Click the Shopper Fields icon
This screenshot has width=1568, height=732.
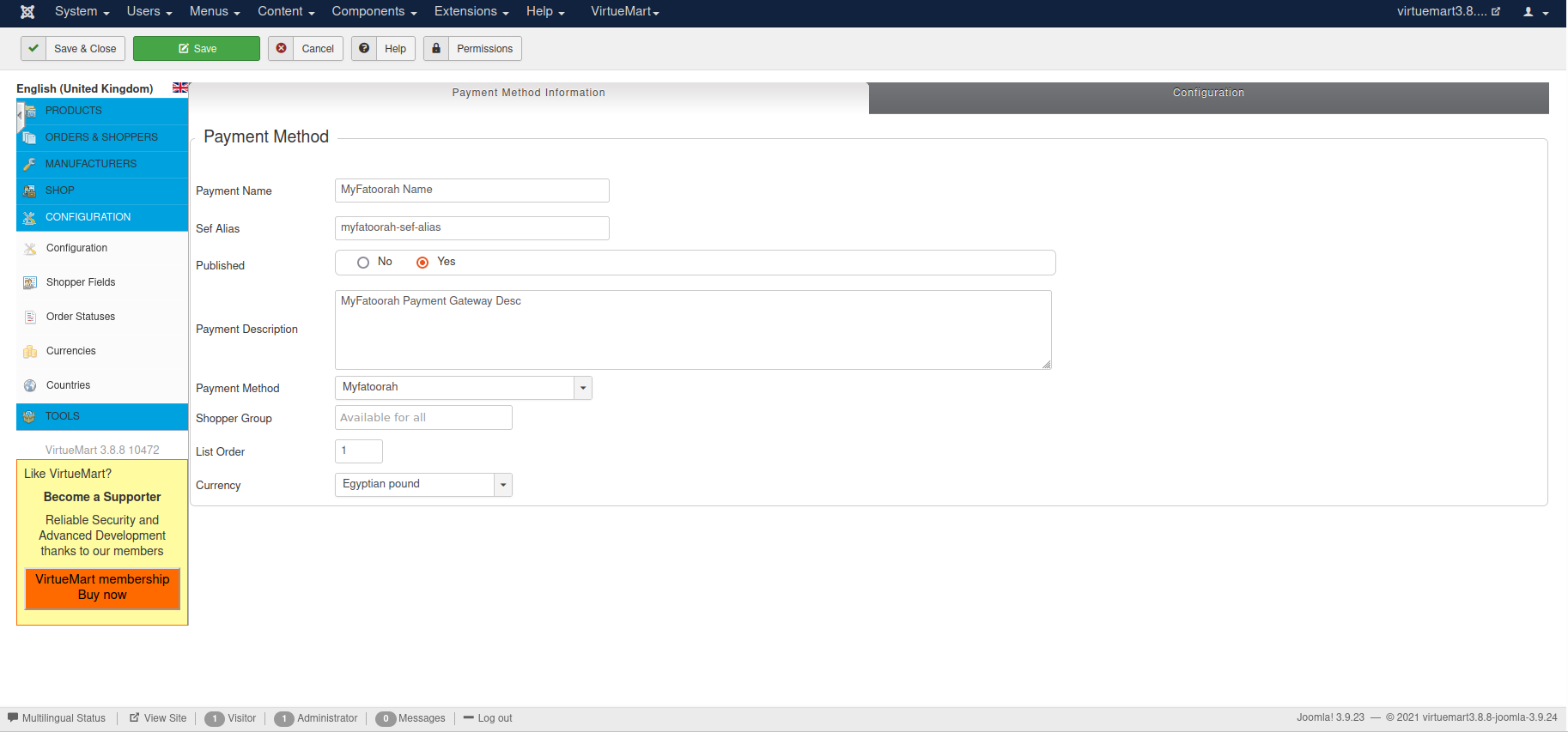30,283
